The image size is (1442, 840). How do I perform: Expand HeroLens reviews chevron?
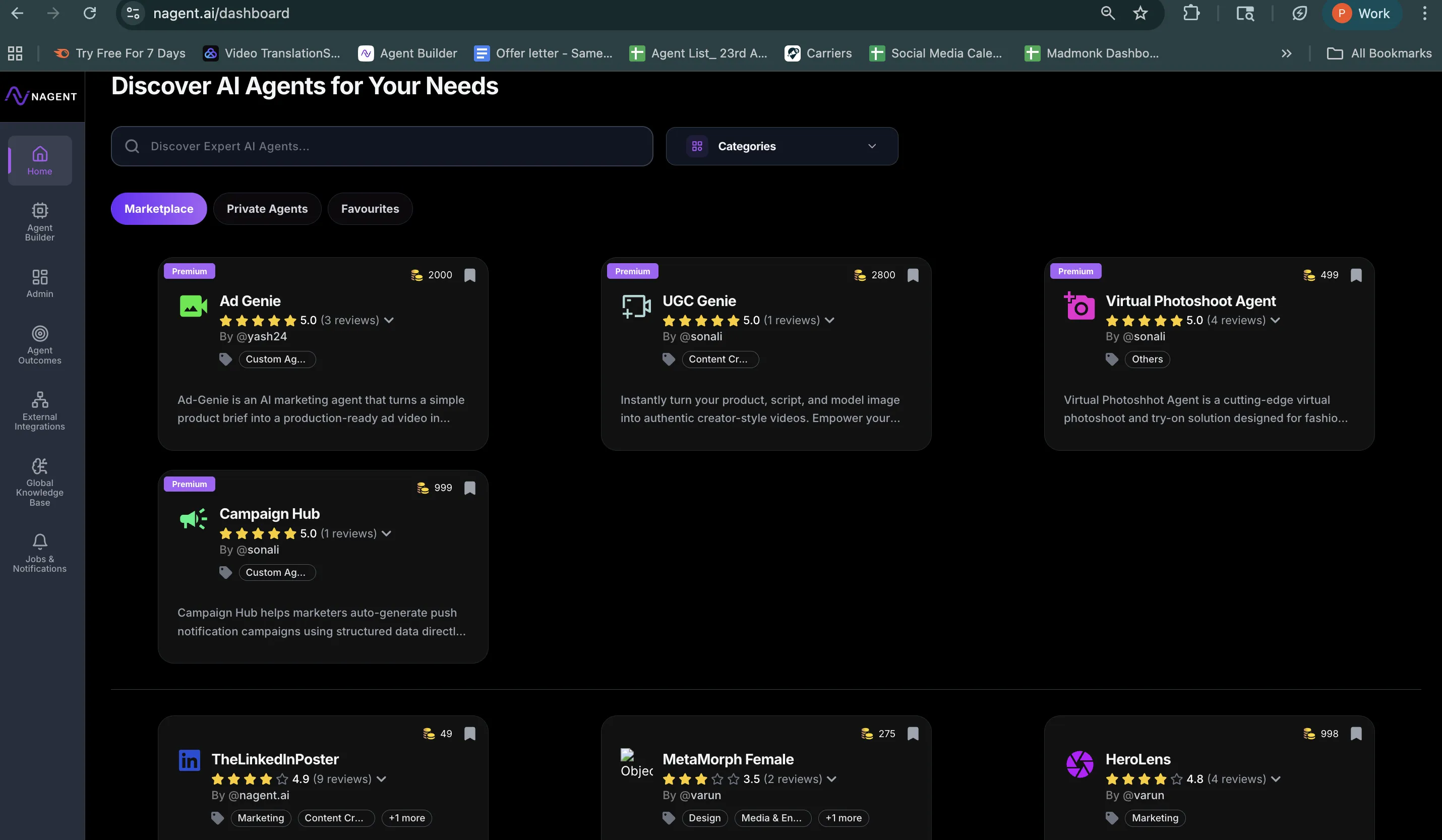[x=1276, y=779]
